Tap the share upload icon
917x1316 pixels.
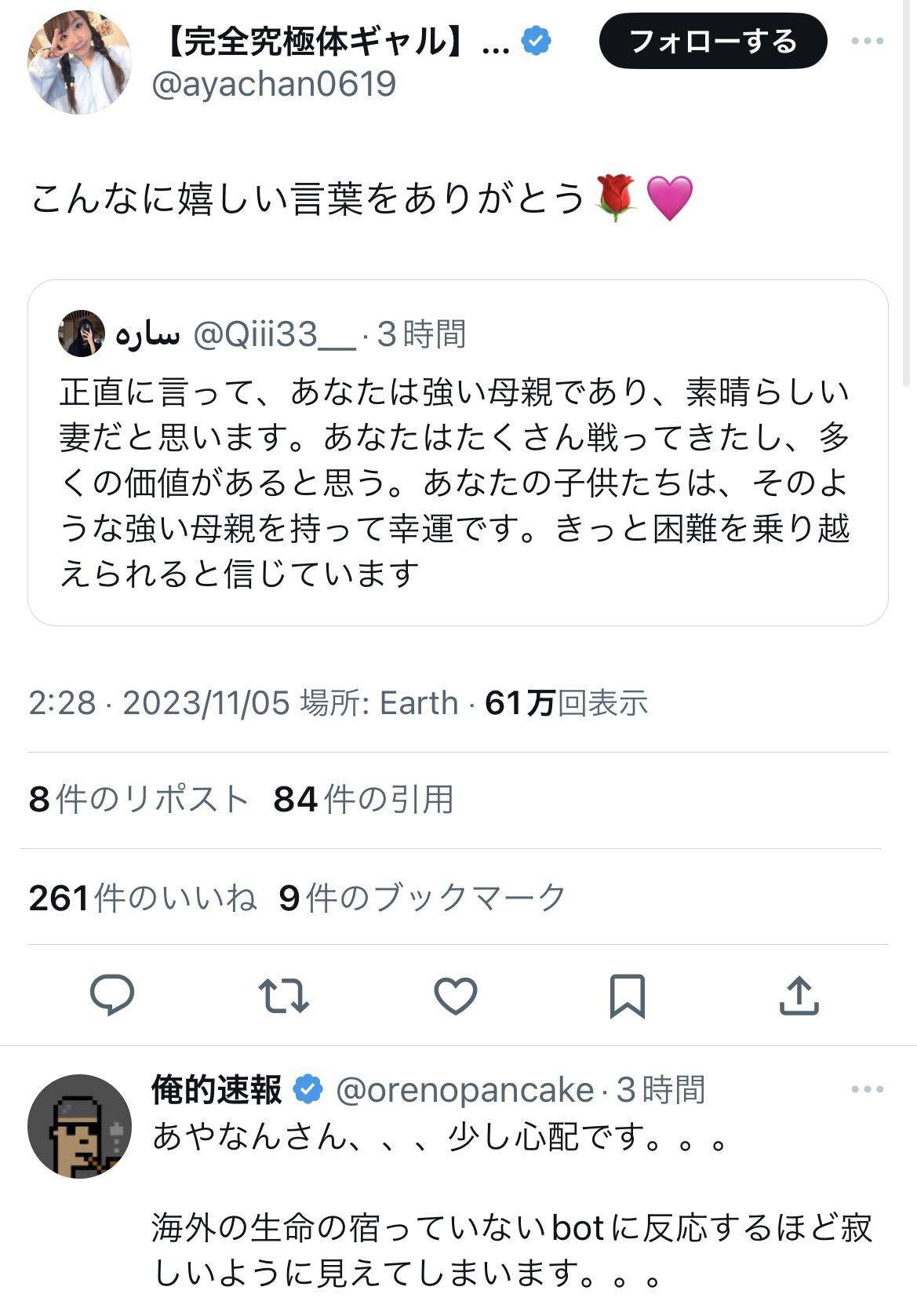click(799, 995)
